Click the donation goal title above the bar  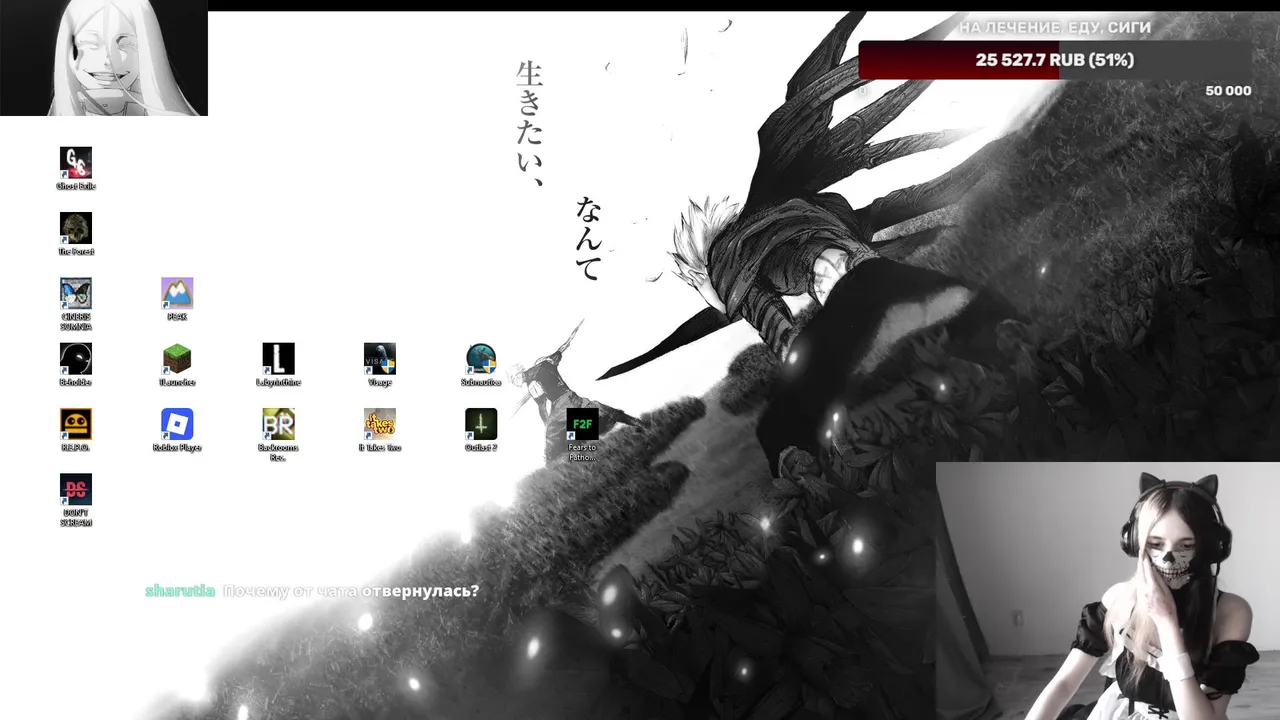pos(1055,28)
